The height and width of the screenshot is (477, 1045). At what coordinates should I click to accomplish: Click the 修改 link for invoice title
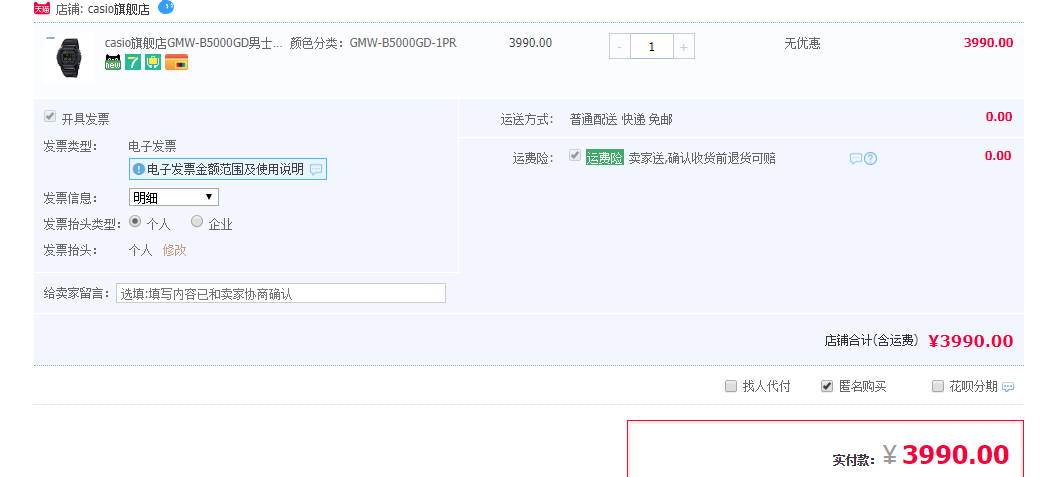click(175, 250)
